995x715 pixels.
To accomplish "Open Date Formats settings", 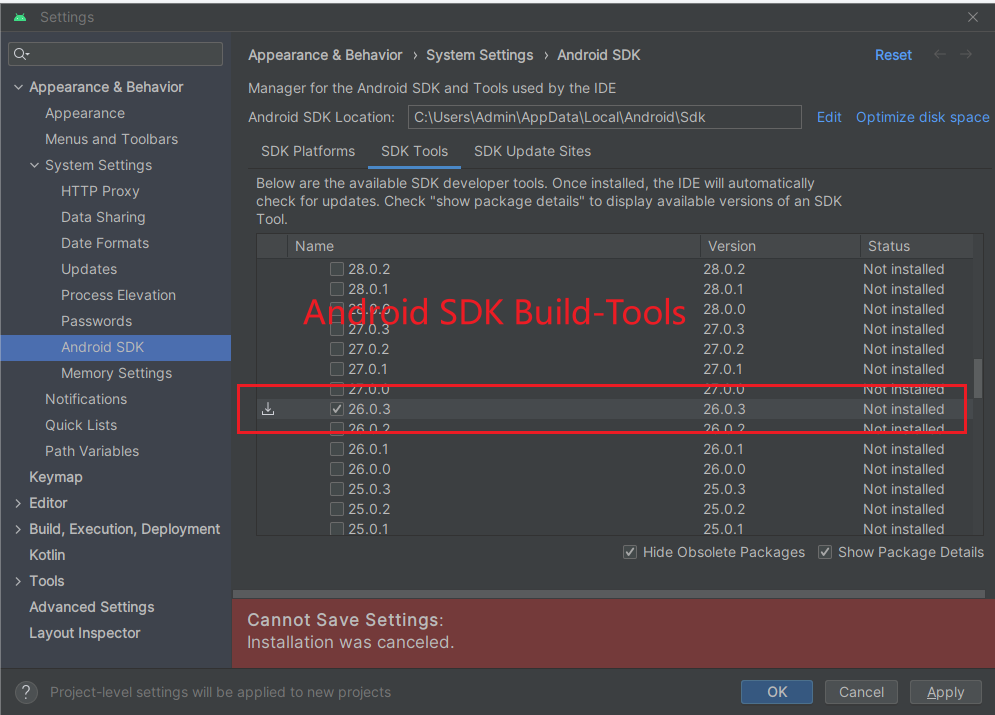I will (x=105, y=243).
